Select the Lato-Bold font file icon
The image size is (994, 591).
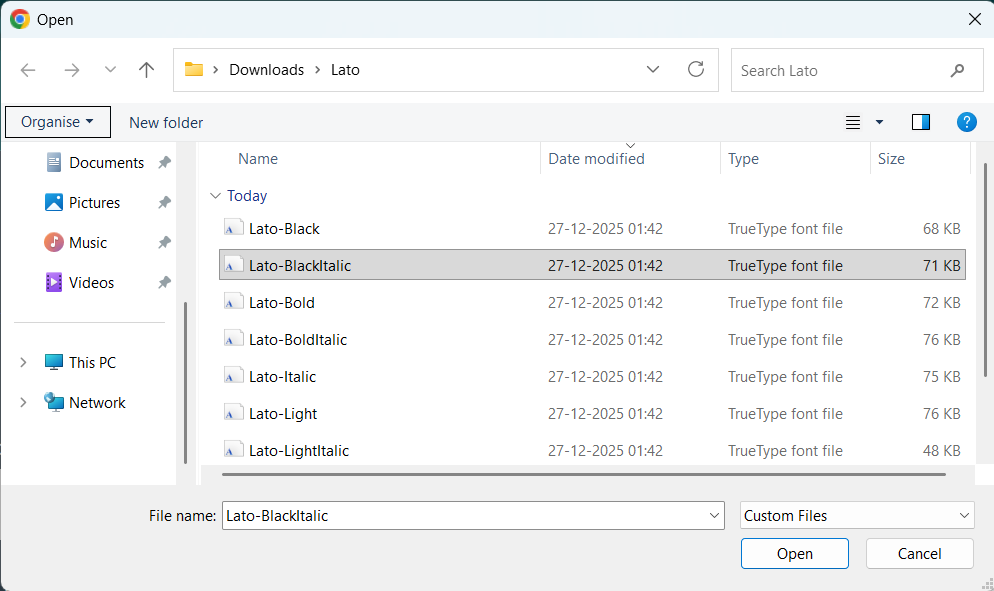pyautogui.click(x=234, y=303)
